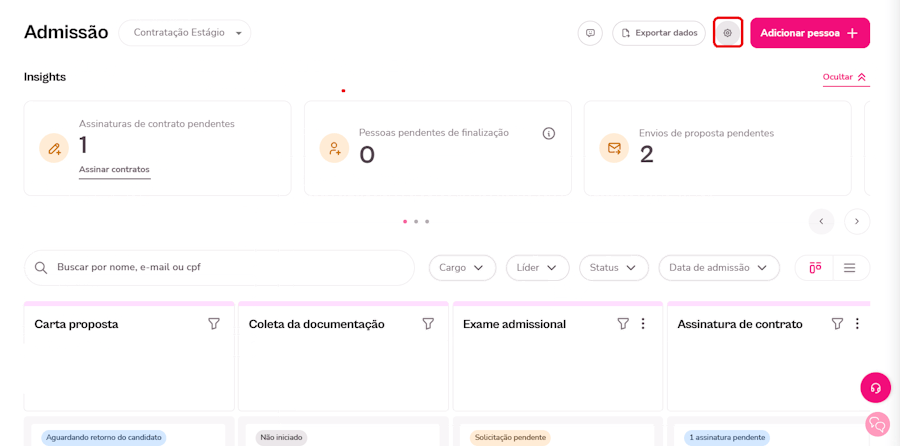Click pencil icon in Assinaturas de contrato card

[54, 149]
